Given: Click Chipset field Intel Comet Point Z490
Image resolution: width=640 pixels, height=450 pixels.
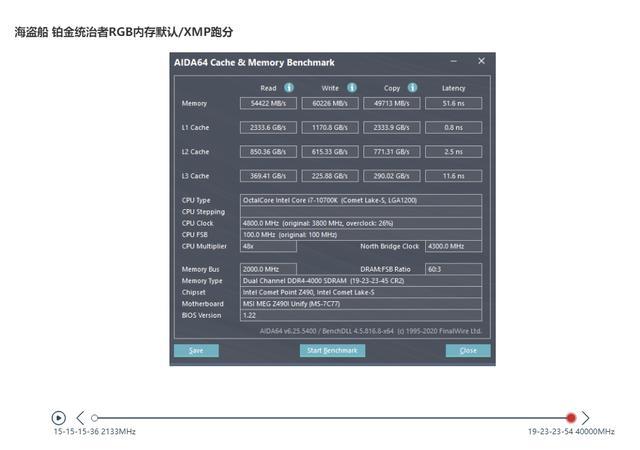Looking at the screenshot, I should pyautogui.click(x=361, y=292).
